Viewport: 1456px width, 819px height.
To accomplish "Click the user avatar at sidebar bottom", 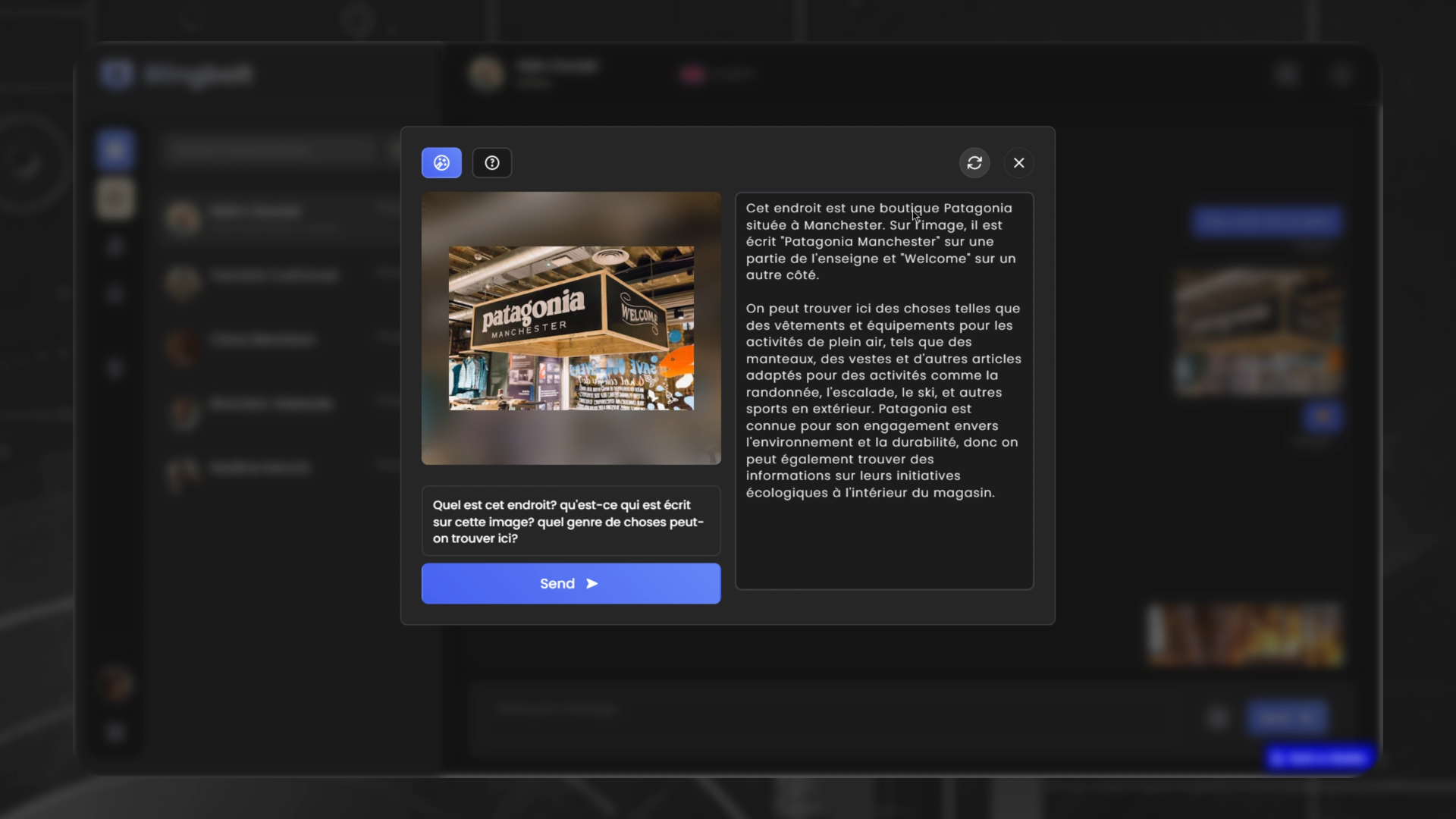I will [117, 685].
